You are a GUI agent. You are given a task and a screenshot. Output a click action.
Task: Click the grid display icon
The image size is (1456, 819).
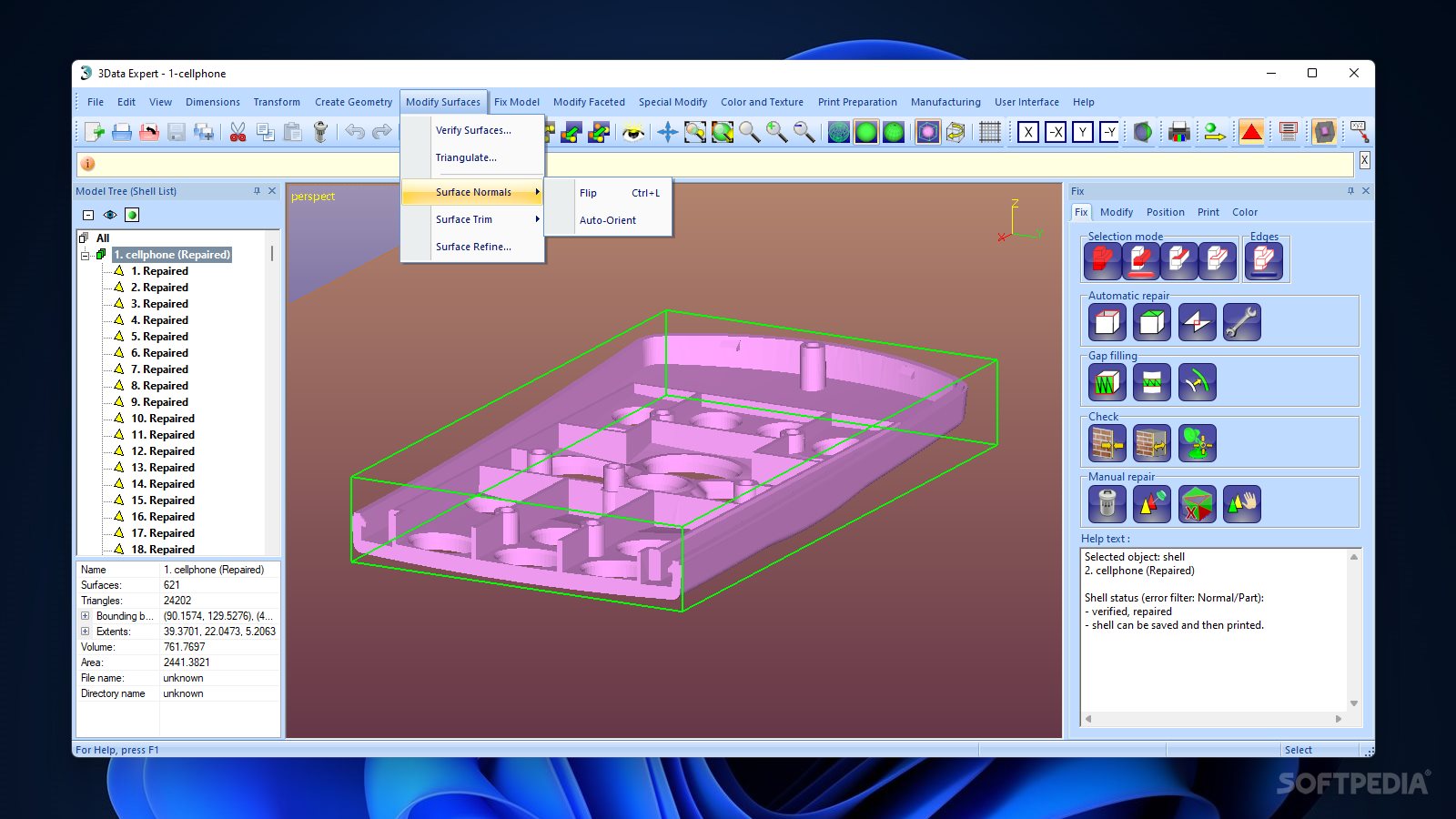pos(990,133)
